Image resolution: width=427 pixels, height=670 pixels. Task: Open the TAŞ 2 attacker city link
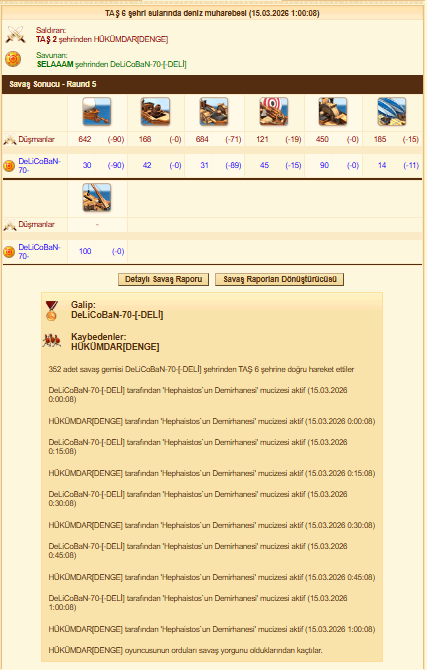click(46, 39)
